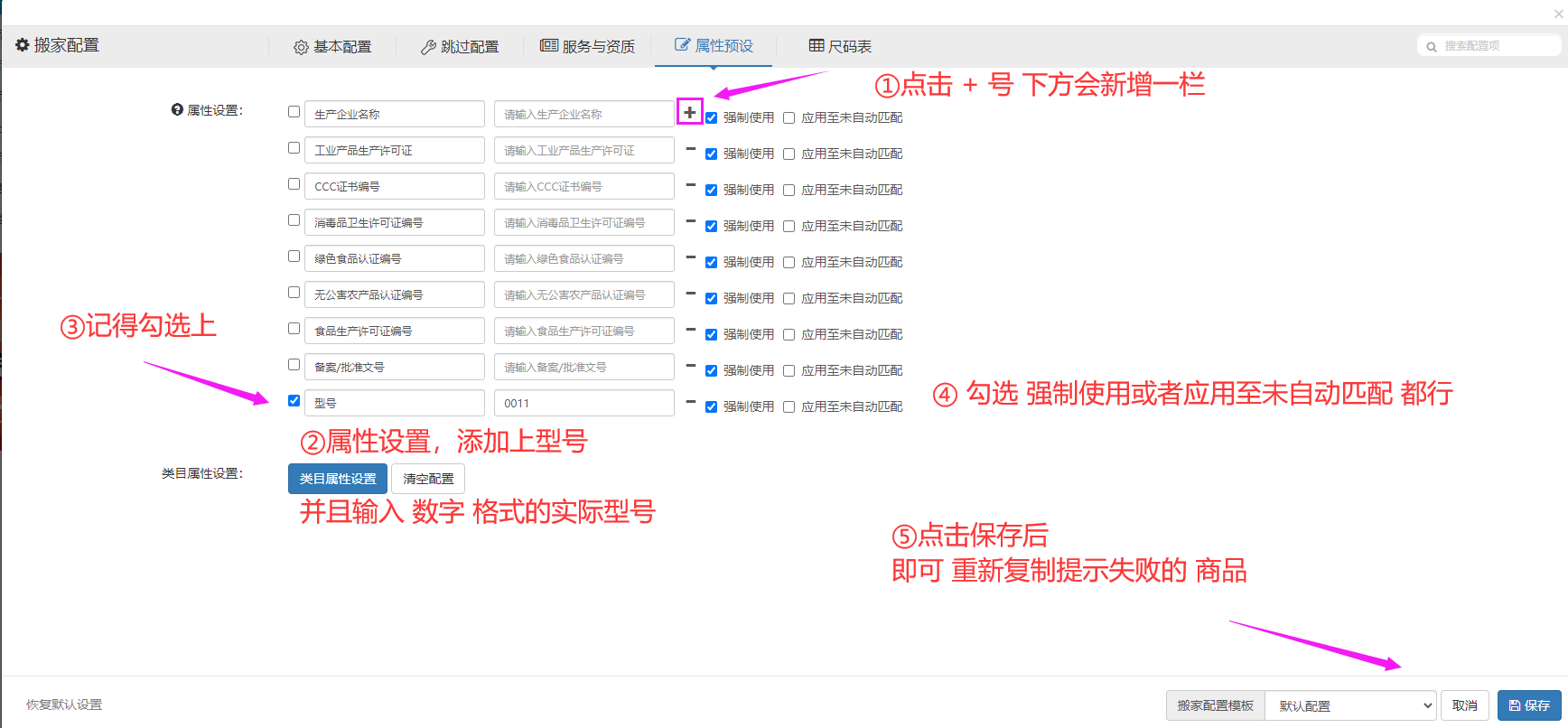
Task: Enable the 生产企业名称 attribute checkbox
Action: click(x=294, y=112)
